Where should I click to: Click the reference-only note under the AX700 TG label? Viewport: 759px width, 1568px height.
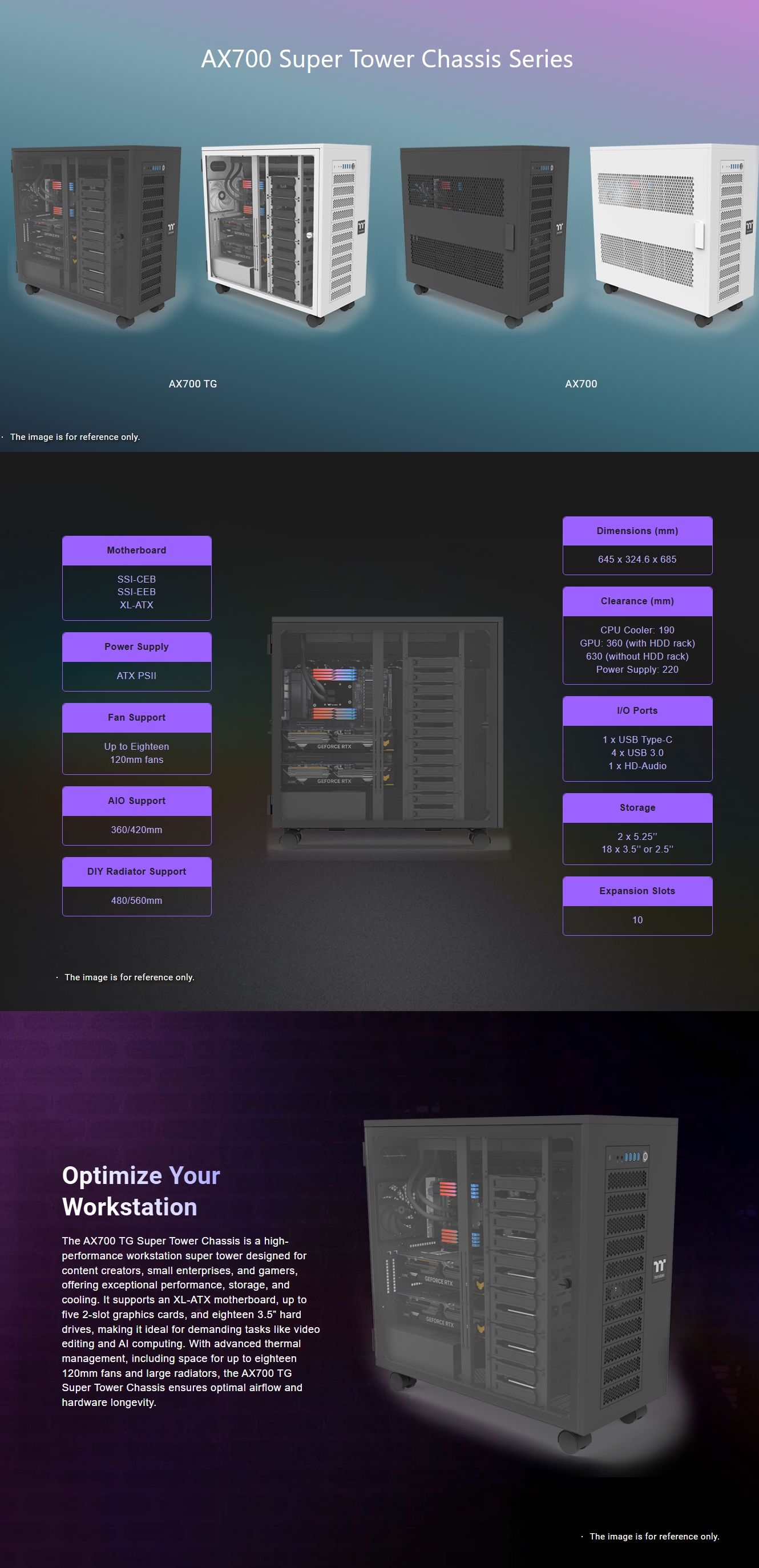pos(75,437)
